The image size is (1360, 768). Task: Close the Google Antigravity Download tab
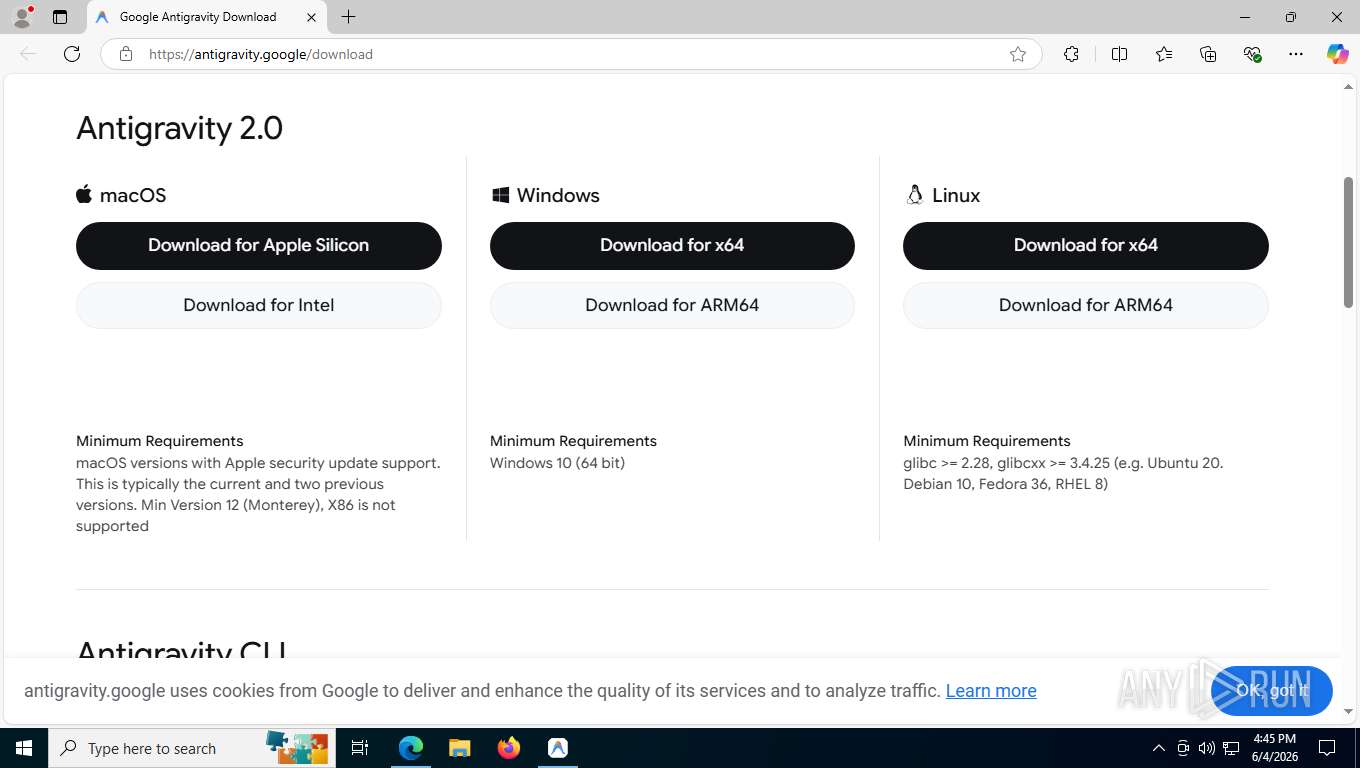click(311, 17)
